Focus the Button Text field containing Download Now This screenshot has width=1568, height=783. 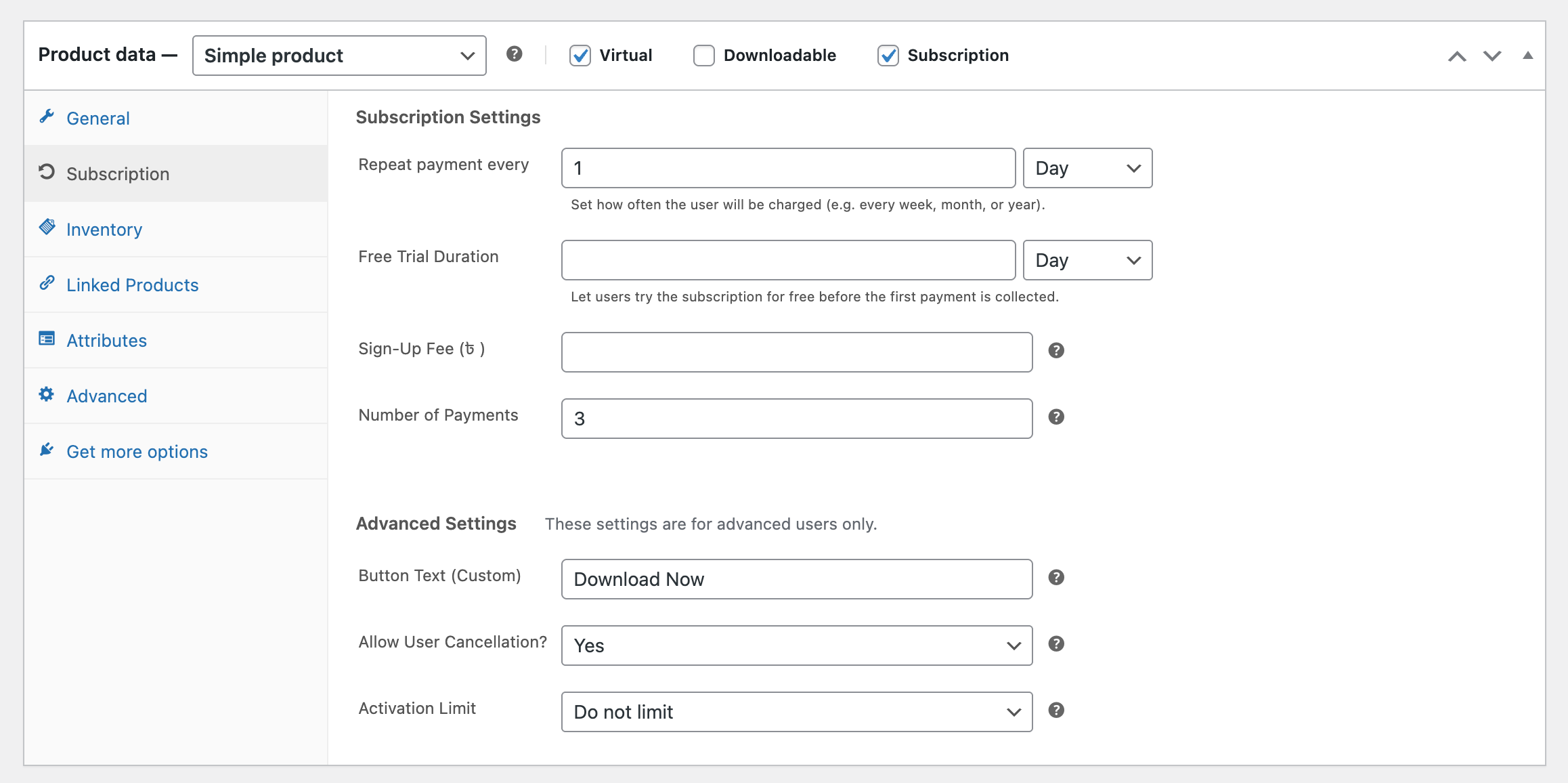pyautogui.click(x=797, y=579)
